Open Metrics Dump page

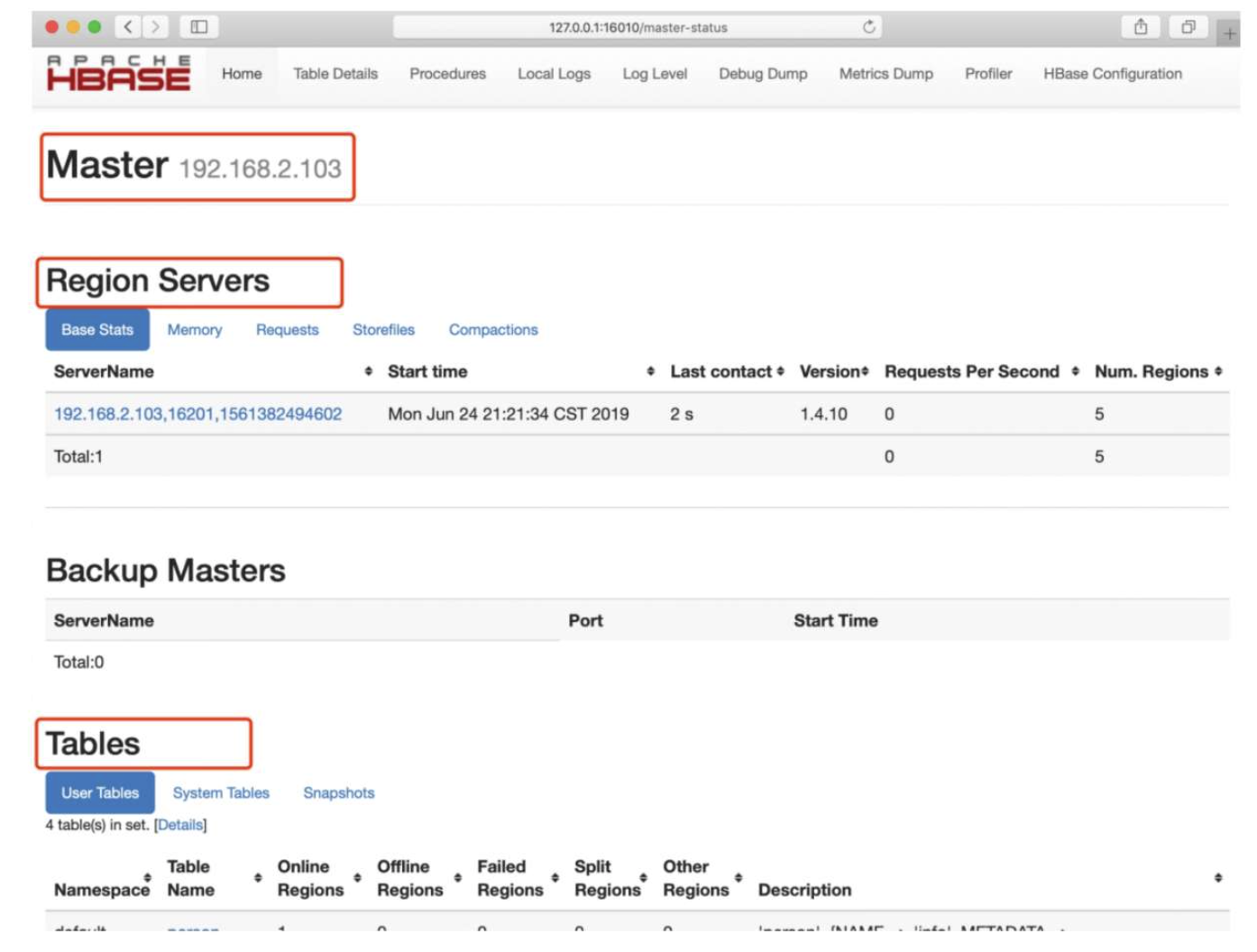pyautogui.click(x=886, y=74)
